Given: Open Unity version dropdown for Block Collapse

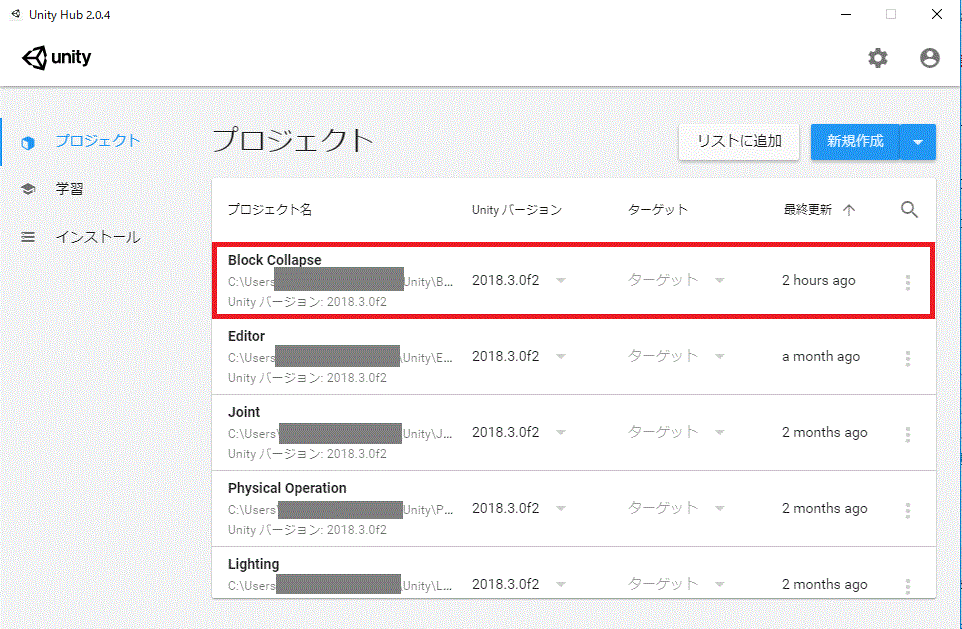Looking at the screenshot, I should (561, 281).
